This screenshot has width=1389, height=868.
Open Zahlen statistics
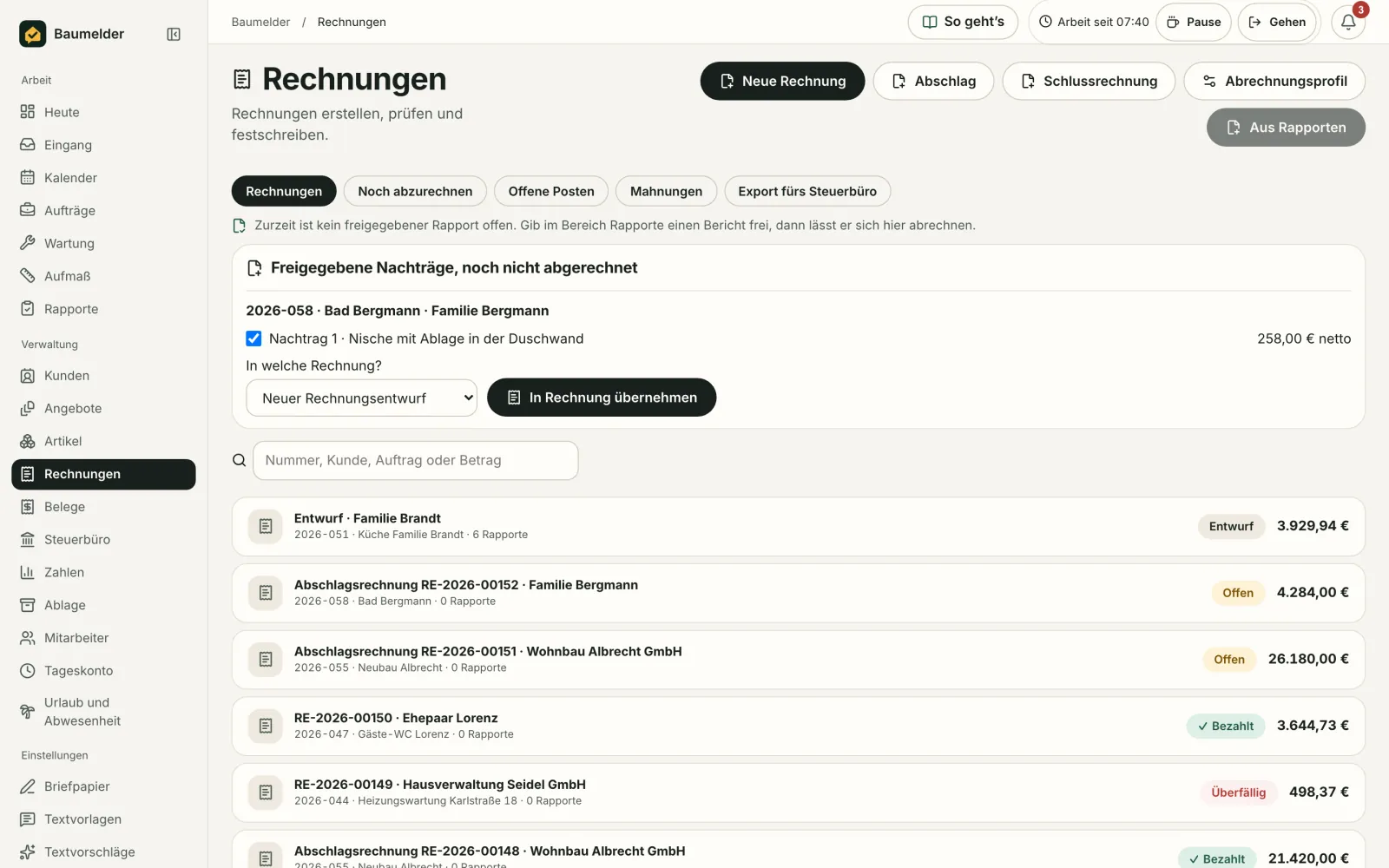pos(103,572)
